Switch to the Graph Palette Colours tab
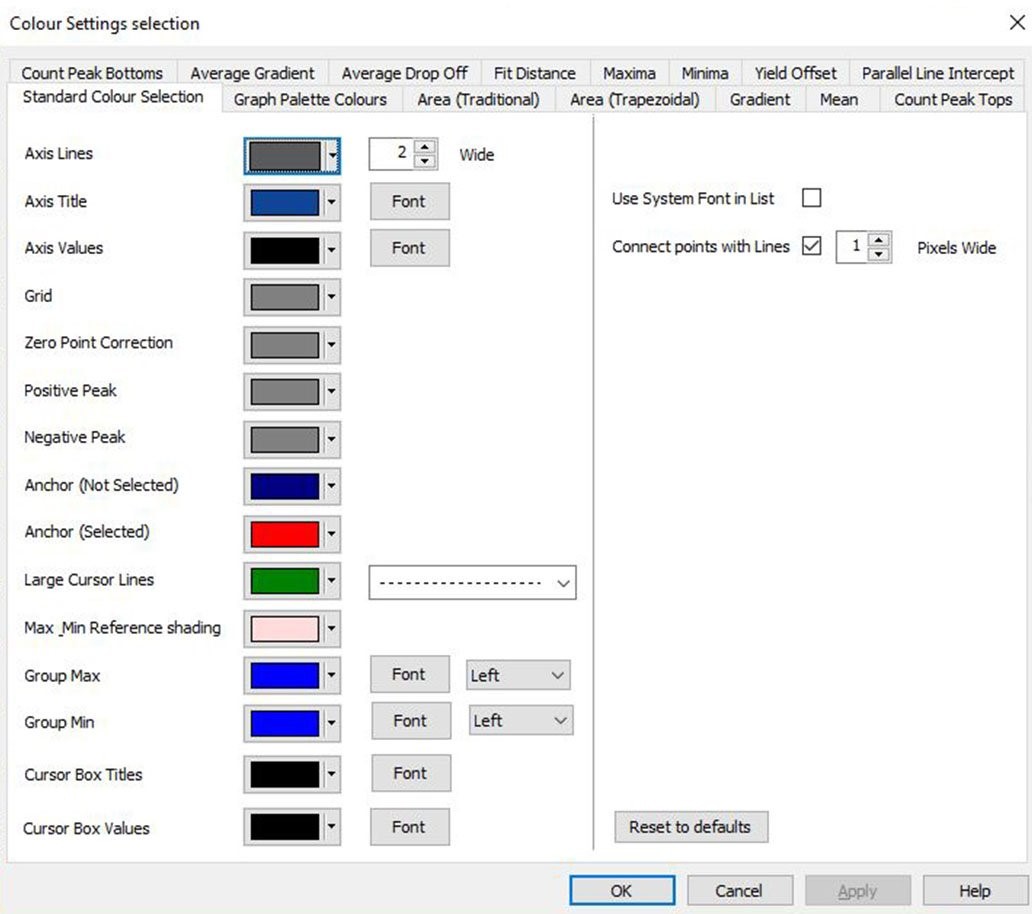Screen dimensions: 1032x914 click(x=310, y=99)
